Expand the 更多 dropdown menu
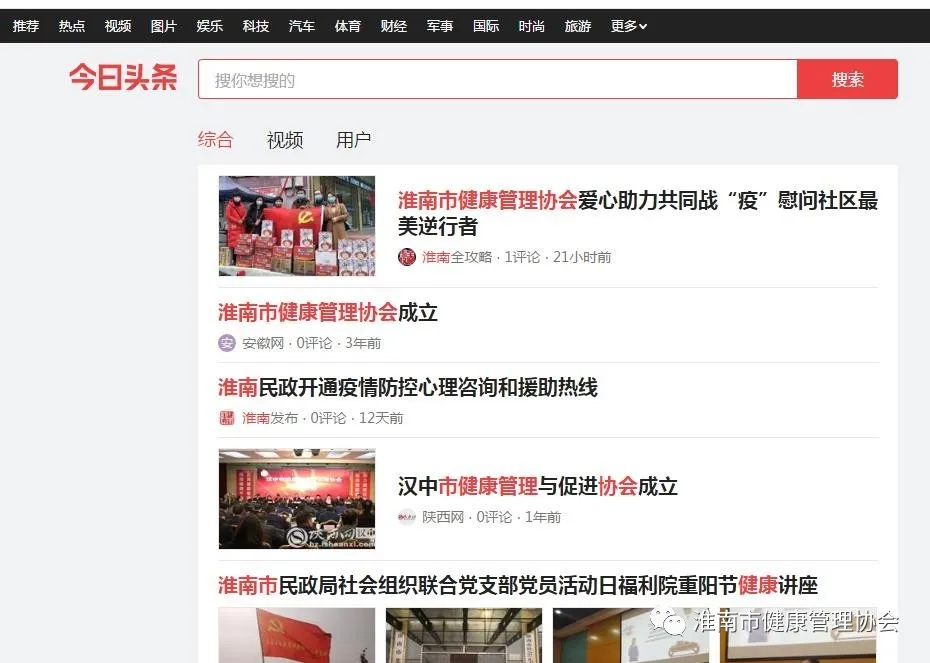The height and width of the screenshot is (663, 930). tap(629, 26)
